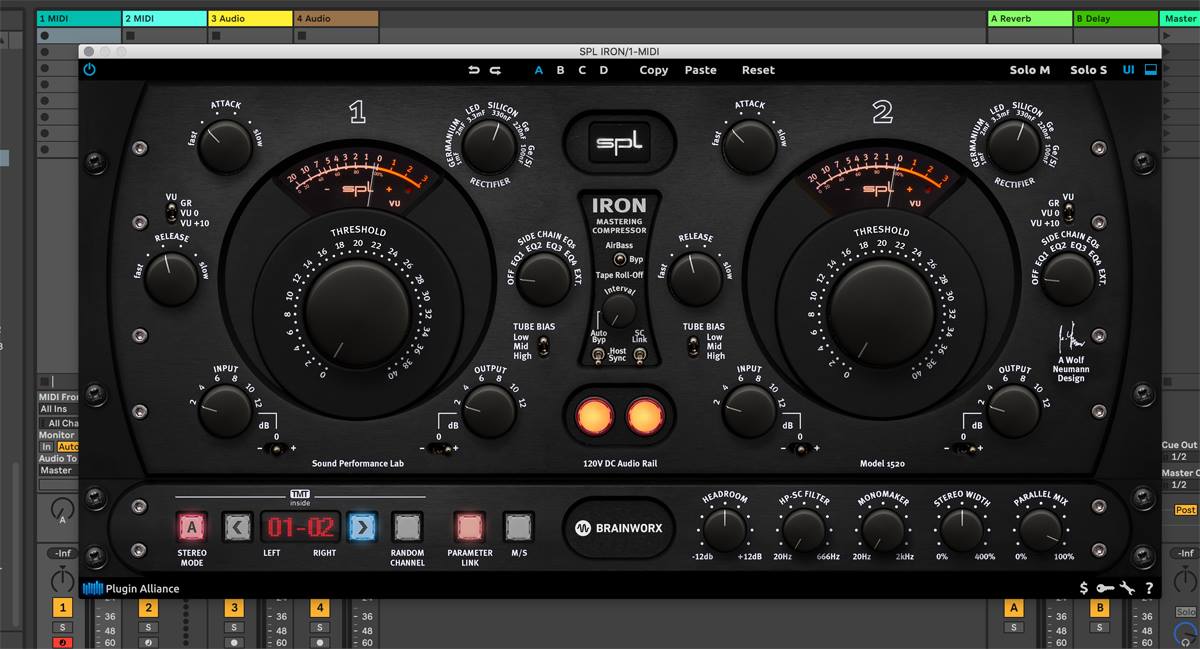Flip channel 2 VU mode switch
The height and width of the screenshot is (649, 1200).
tap(1067, 212)
